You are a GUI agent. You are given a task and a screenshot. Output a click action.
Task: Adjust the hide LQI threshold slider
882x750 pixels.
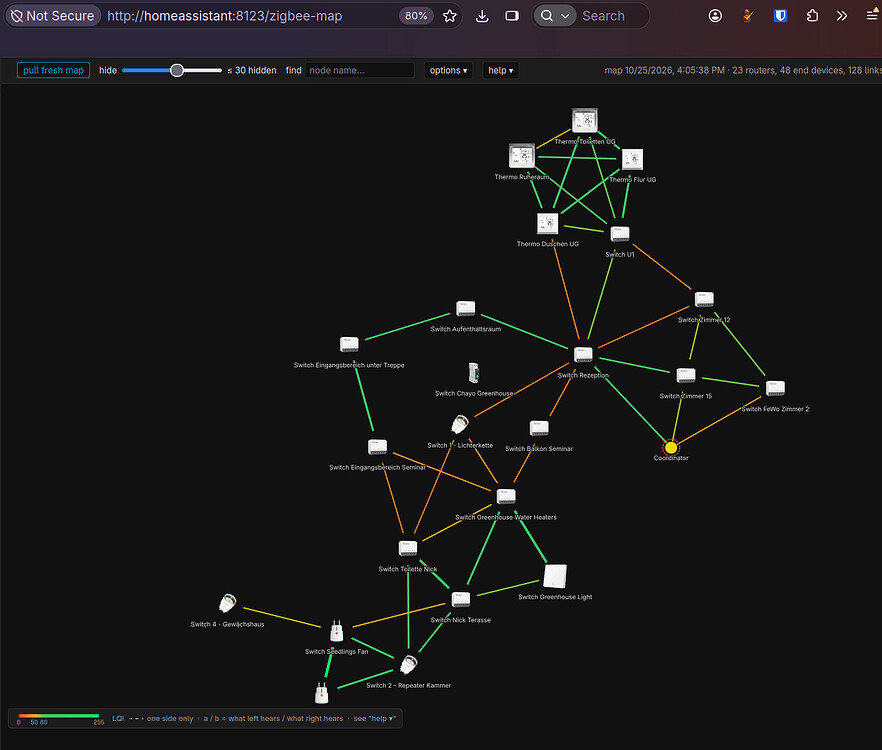(172, 70)
